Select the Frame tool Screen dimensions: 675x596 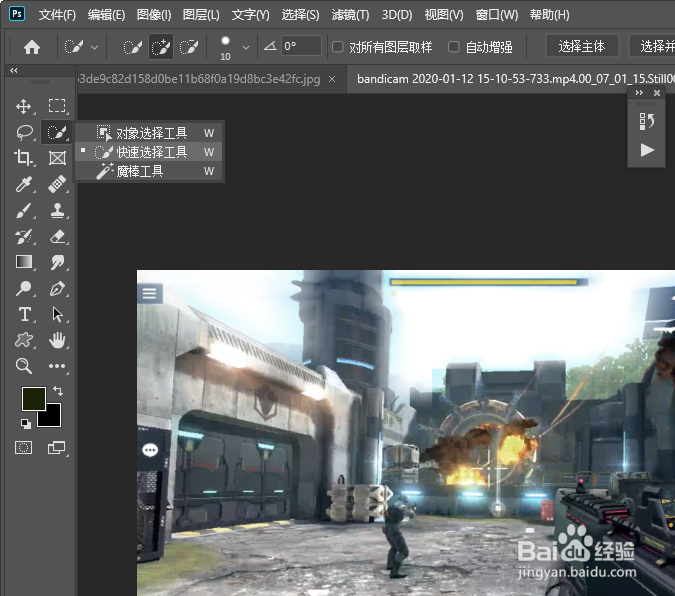(x=57, y=158)
